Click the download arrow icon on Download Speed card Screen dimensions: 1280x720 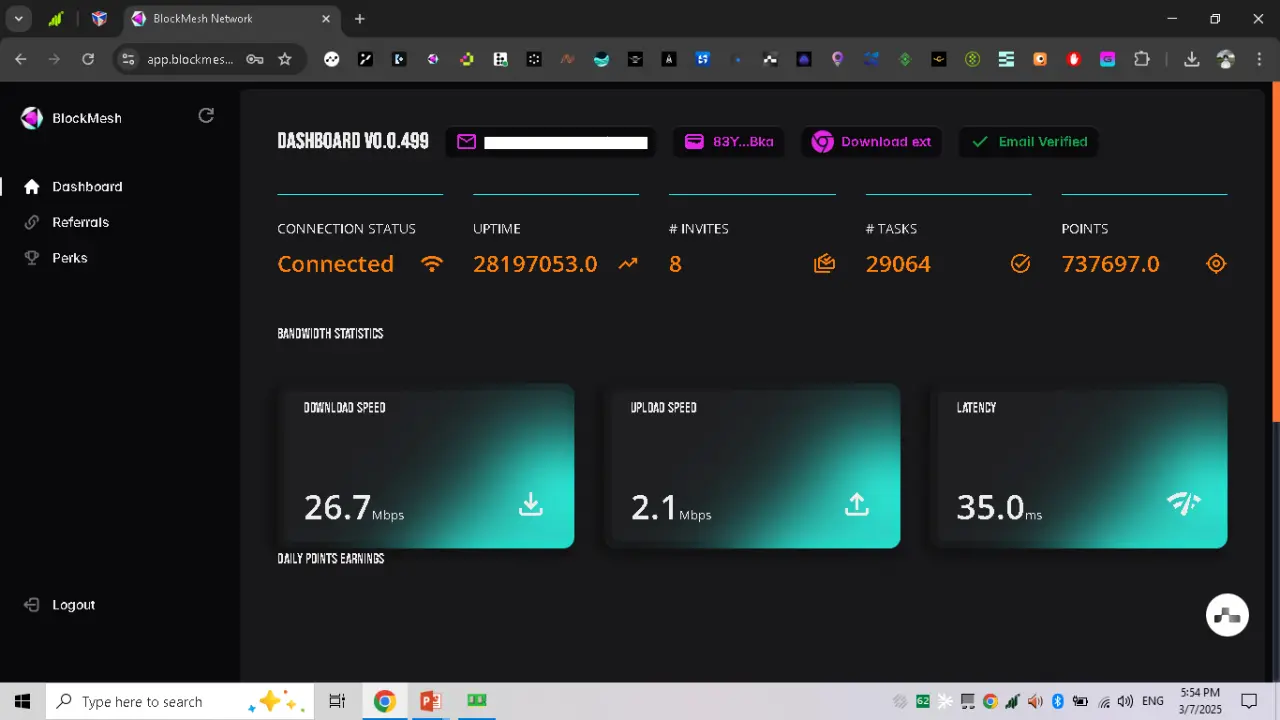[531, 505]
